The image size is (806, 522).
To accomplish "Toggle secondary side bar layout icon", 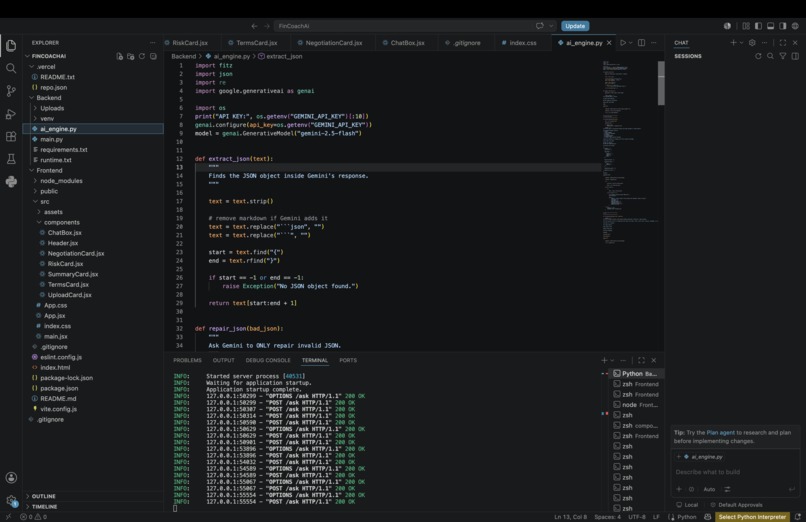I will click(783, 26).
